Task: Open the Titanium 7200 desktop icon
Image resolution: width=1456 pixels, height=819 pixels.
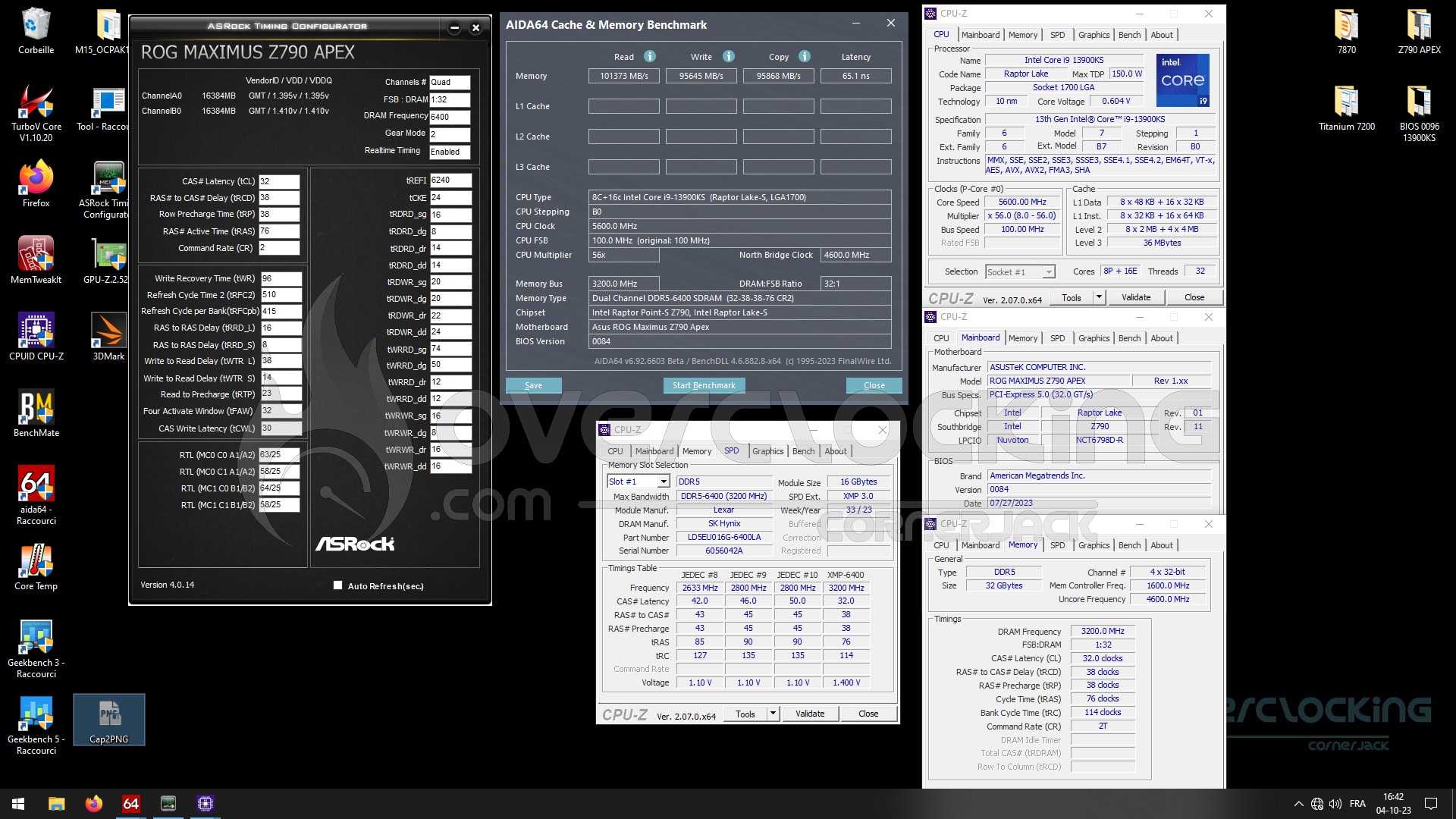Action: (x=1346, y=108)
